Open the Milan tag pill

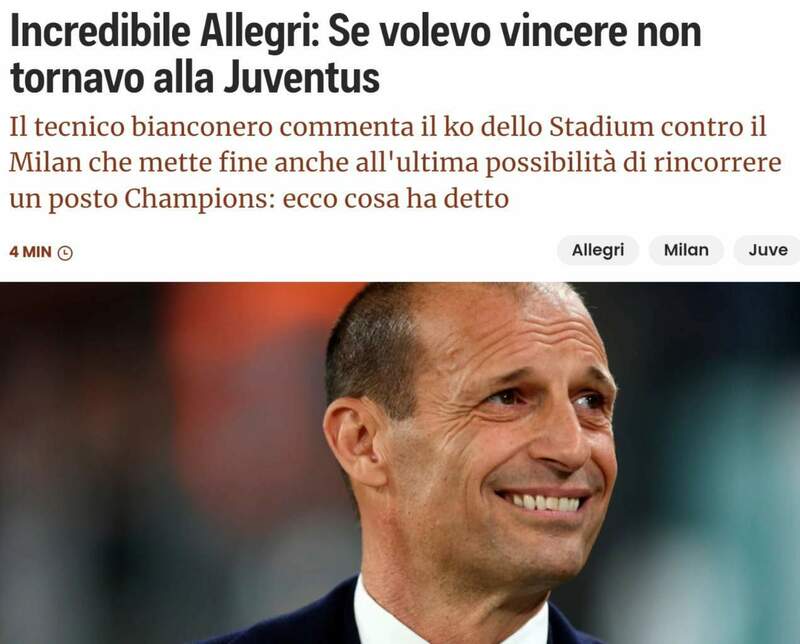pos(686,250)
